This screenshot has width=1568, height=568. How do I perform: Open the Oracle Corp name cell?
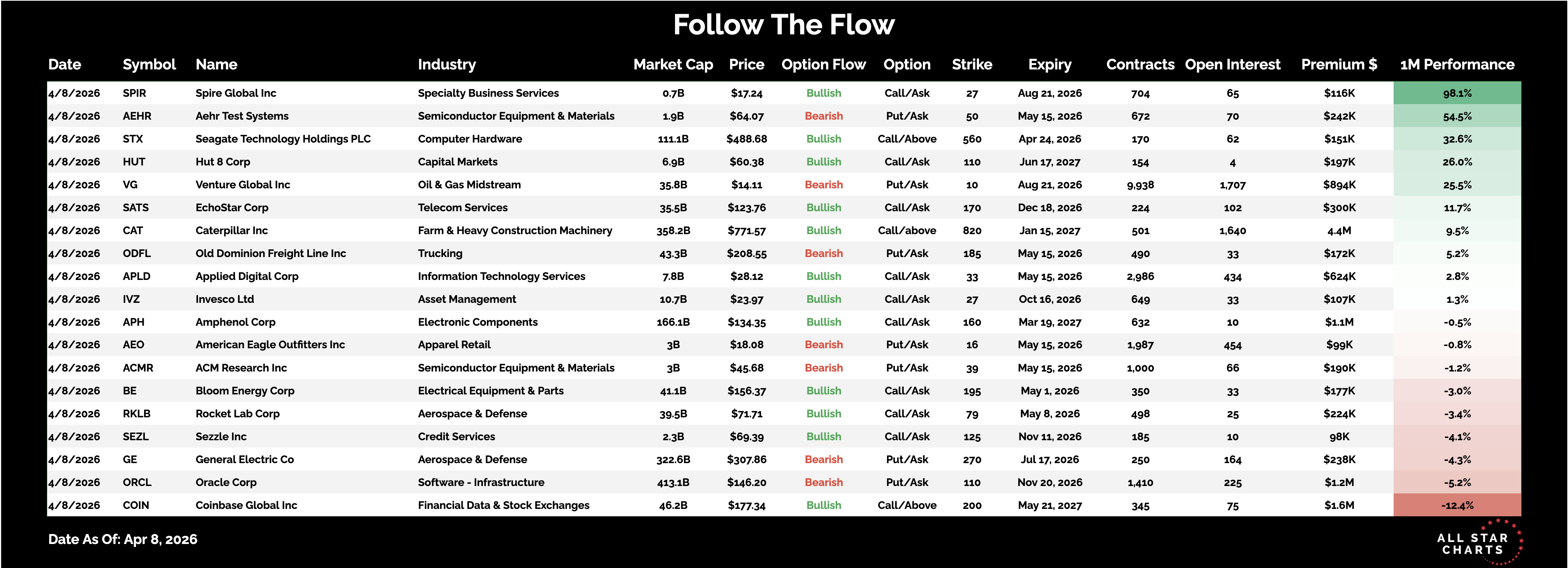(226, 482)
